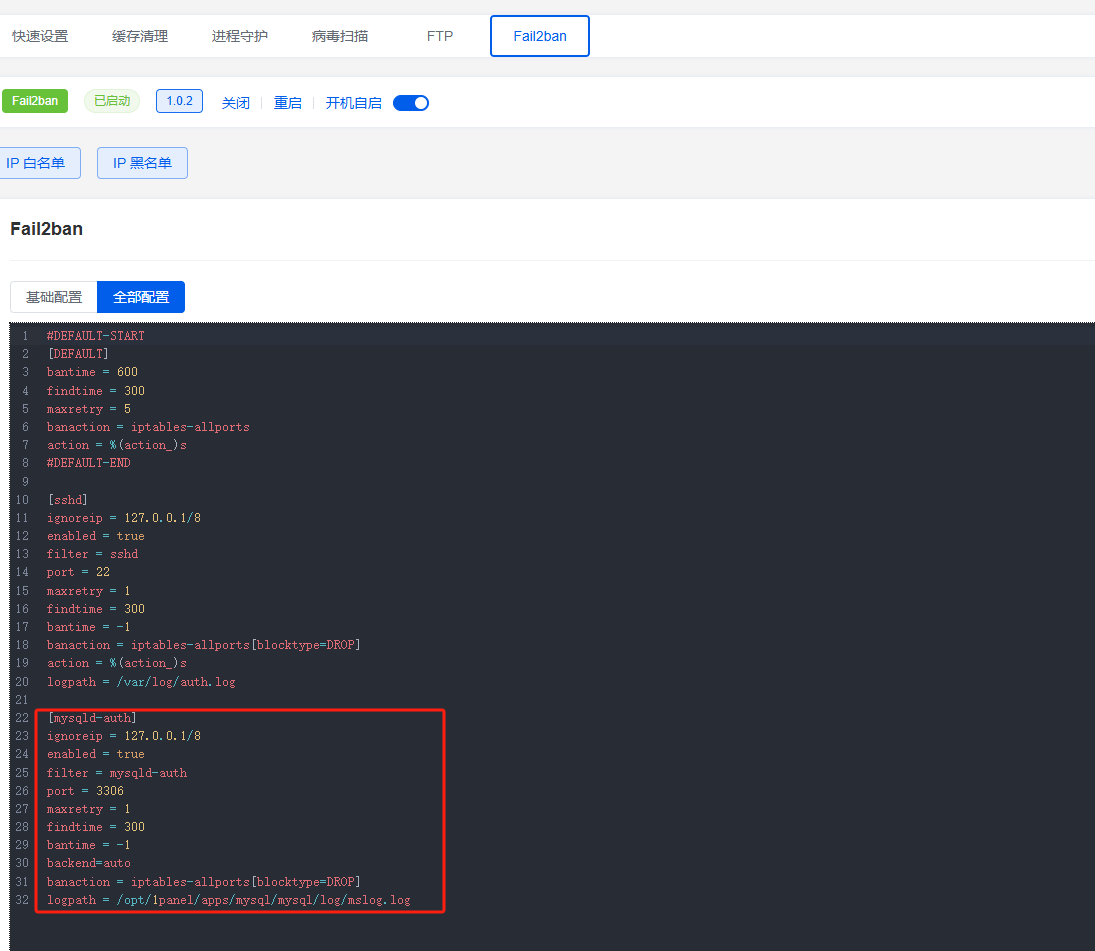Click line 1 #DEFAULT-START in editor

(x=96, y=336)
